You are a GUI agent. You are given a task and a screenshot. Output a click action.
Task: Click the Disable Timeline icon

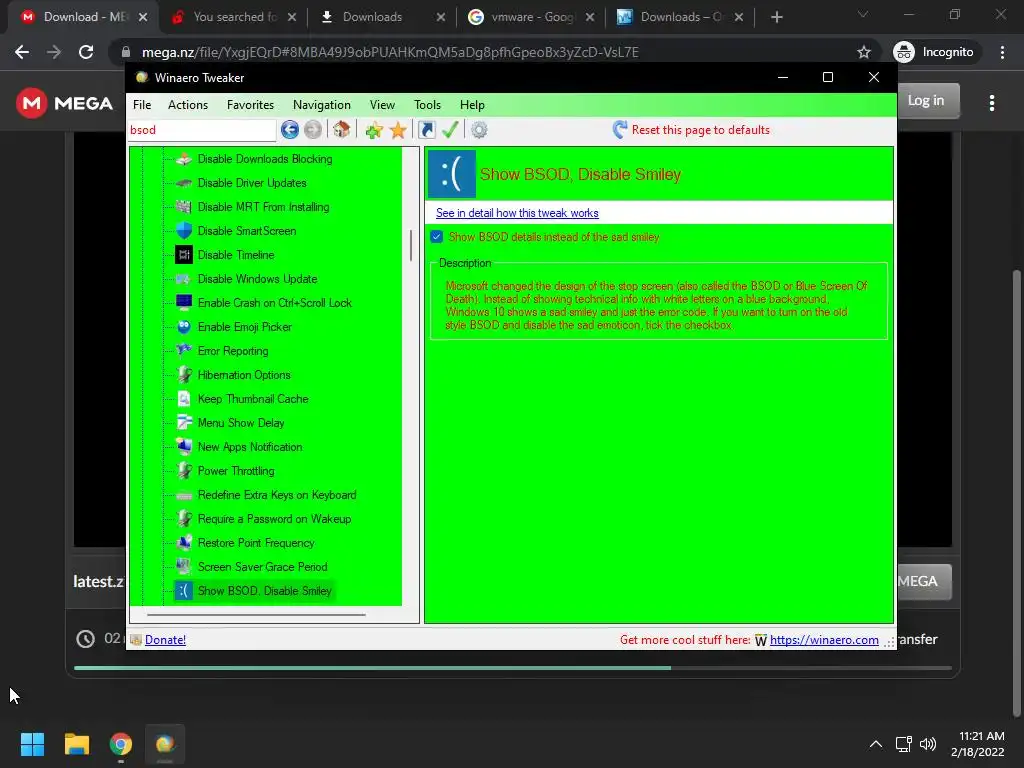pyautogui.click(x=184, y=255)
